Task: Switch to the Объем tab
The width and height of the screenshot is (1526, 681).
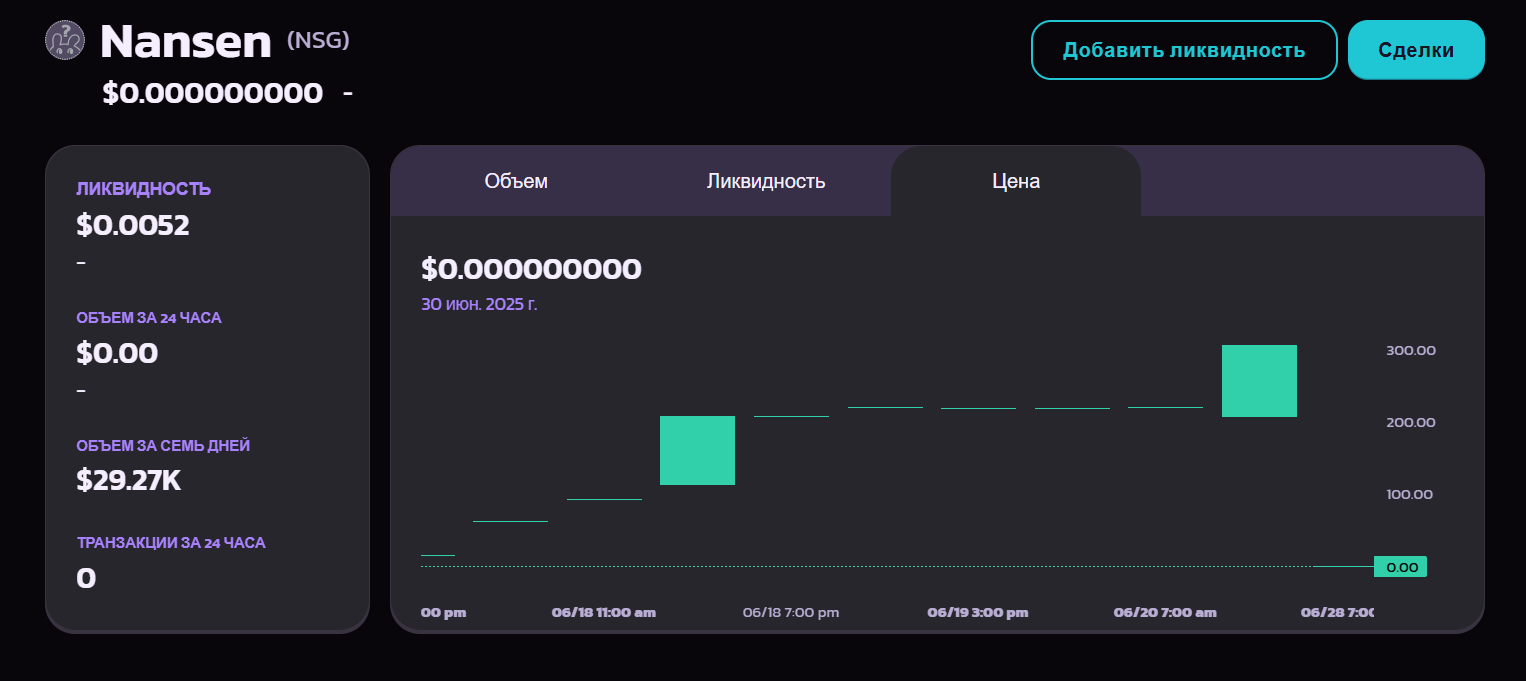Action: click(x=516, y=181)
